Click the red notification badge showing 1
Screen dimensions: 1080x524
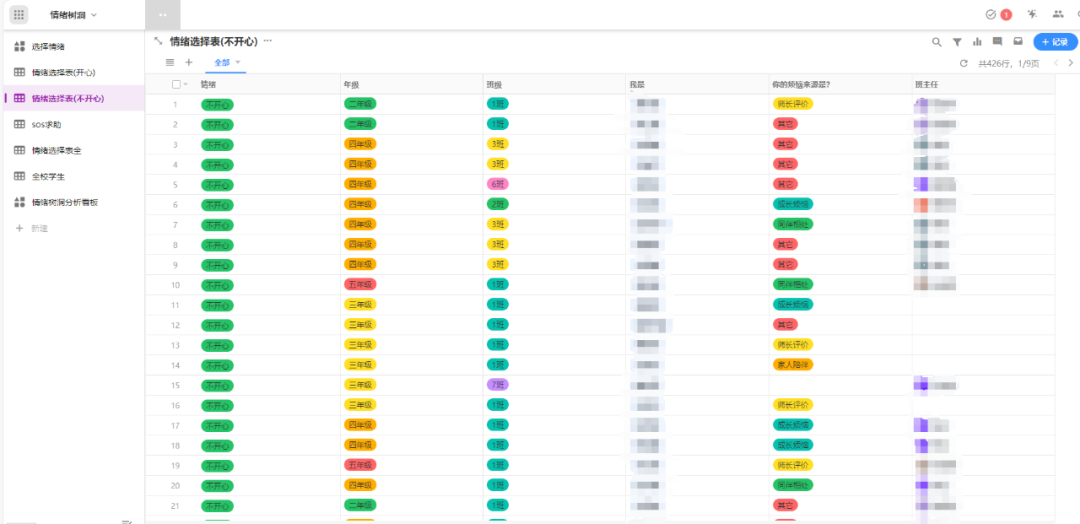click(x=1006, y=14)
